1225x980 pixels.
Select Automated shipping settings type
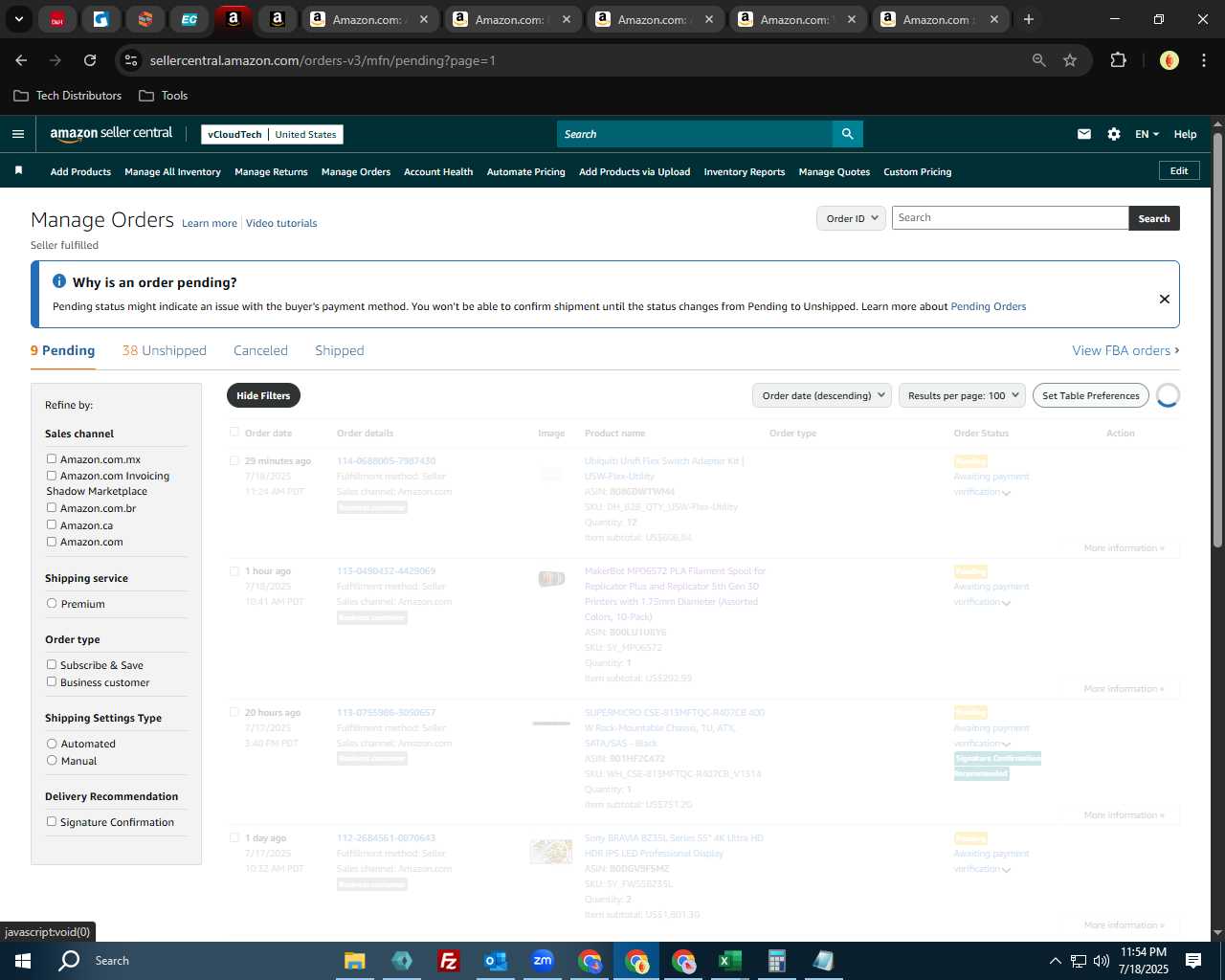pos(52,744)
